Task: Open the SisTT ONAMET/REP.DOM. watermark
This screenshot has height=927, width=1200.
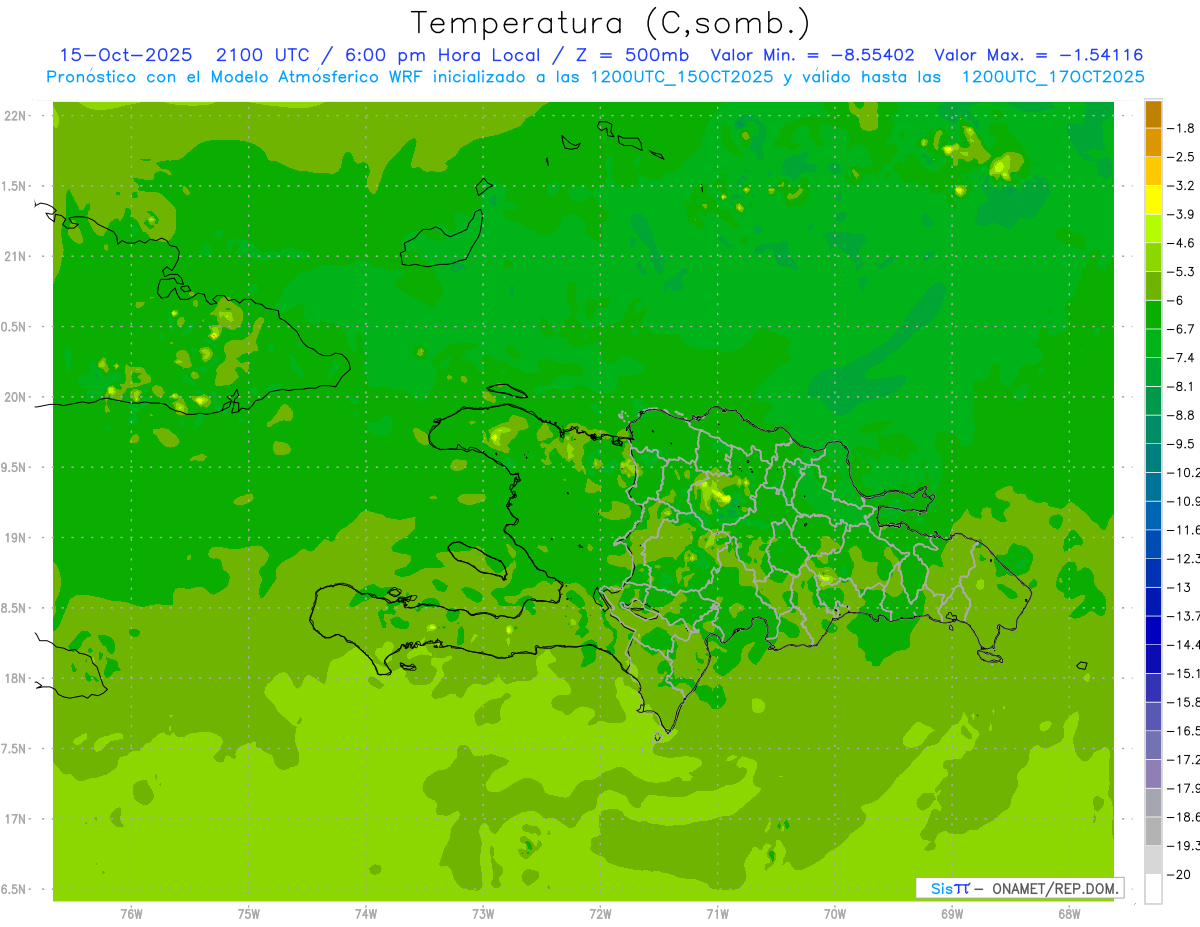Action: coord(1019,888)
